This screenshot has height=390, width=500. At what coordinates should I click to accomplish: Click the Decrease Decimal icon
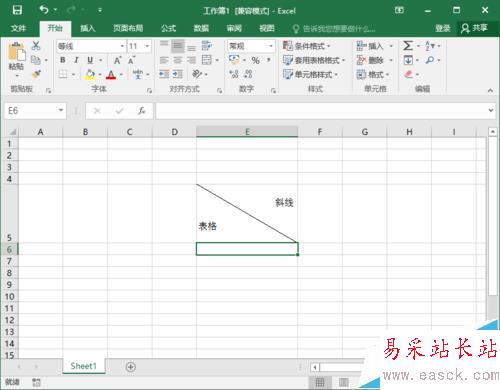[x=248, y=74]
